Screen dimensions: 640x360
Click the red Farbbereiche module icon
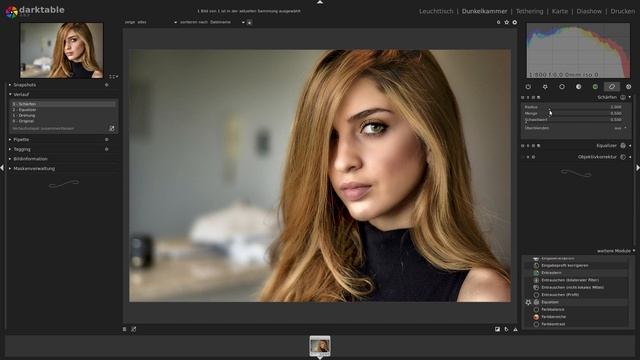tap(536, 317)
